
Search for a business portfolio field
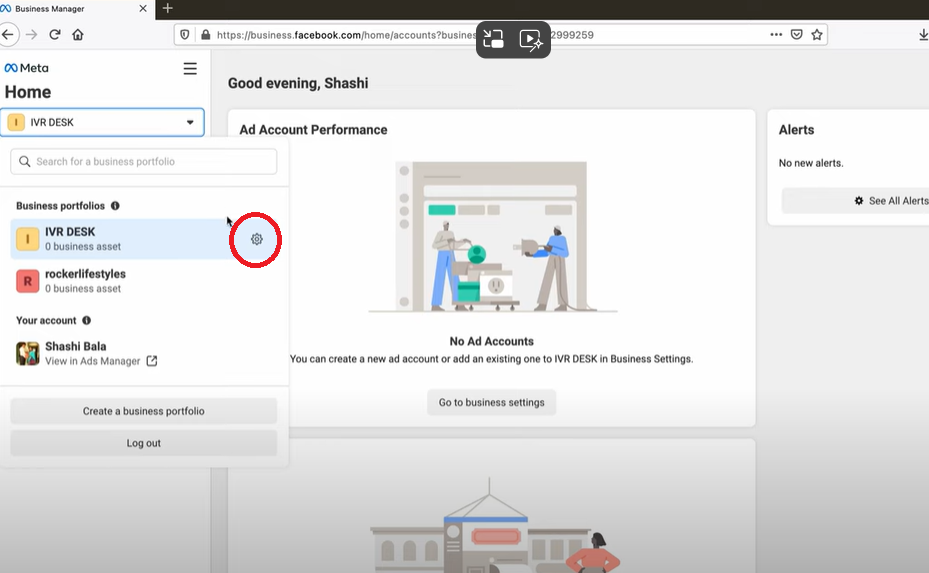[x=143, y=162]
